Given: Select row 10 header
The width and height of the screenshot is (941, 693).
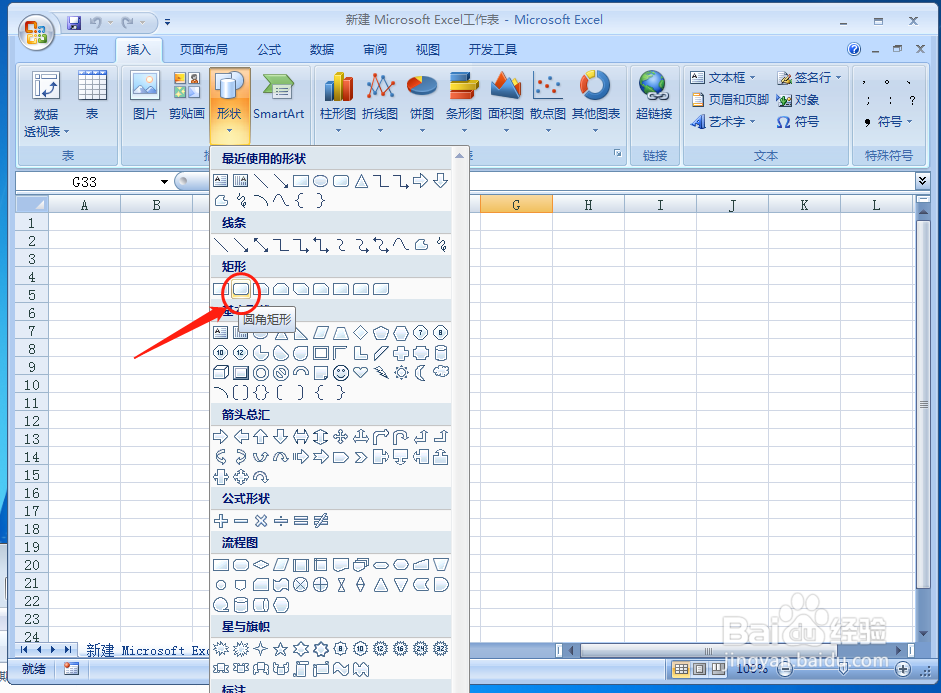Looking at the screenshot, I should pyautogui.click(x=32, y=385).
